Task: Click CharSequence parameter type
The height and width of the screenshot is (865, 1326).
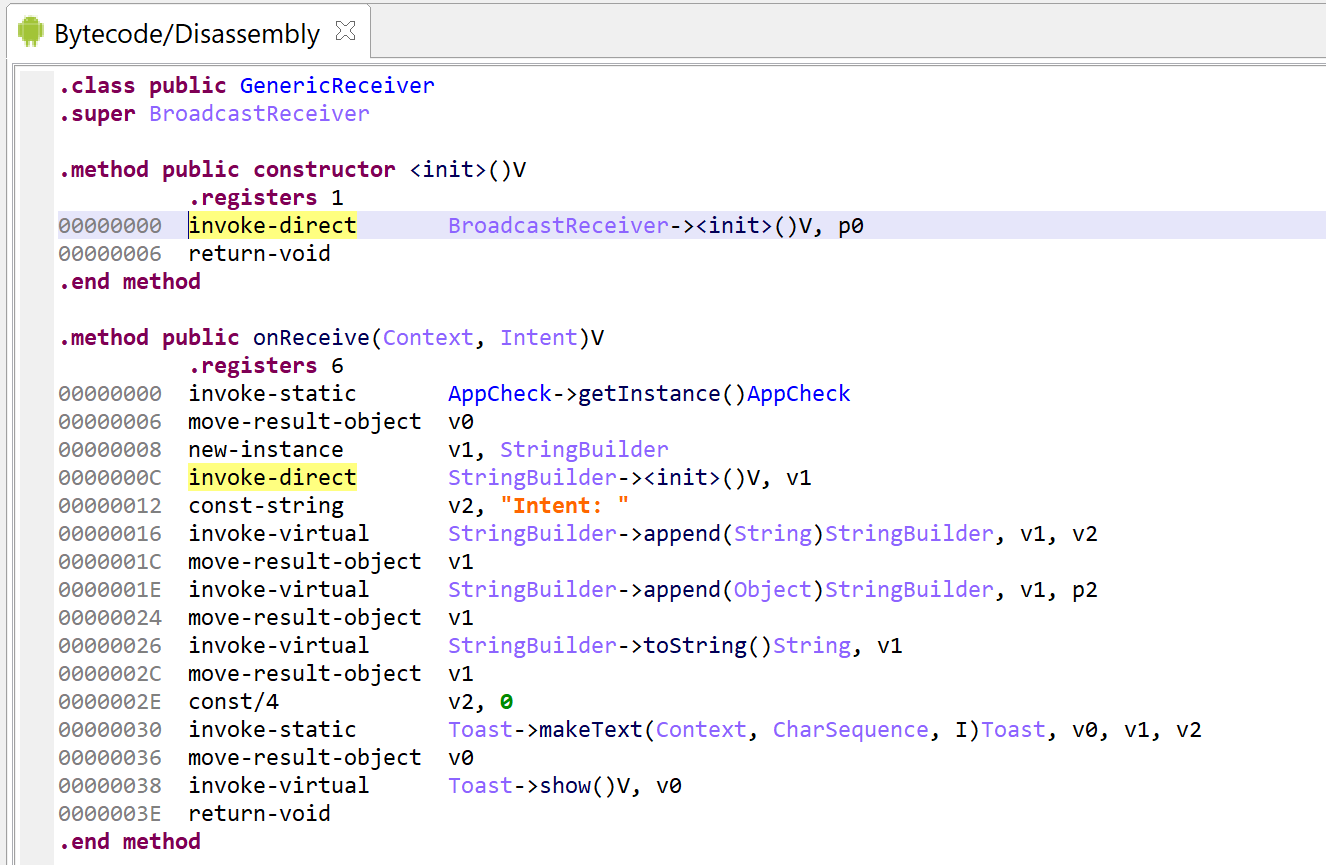Action: 850,730
